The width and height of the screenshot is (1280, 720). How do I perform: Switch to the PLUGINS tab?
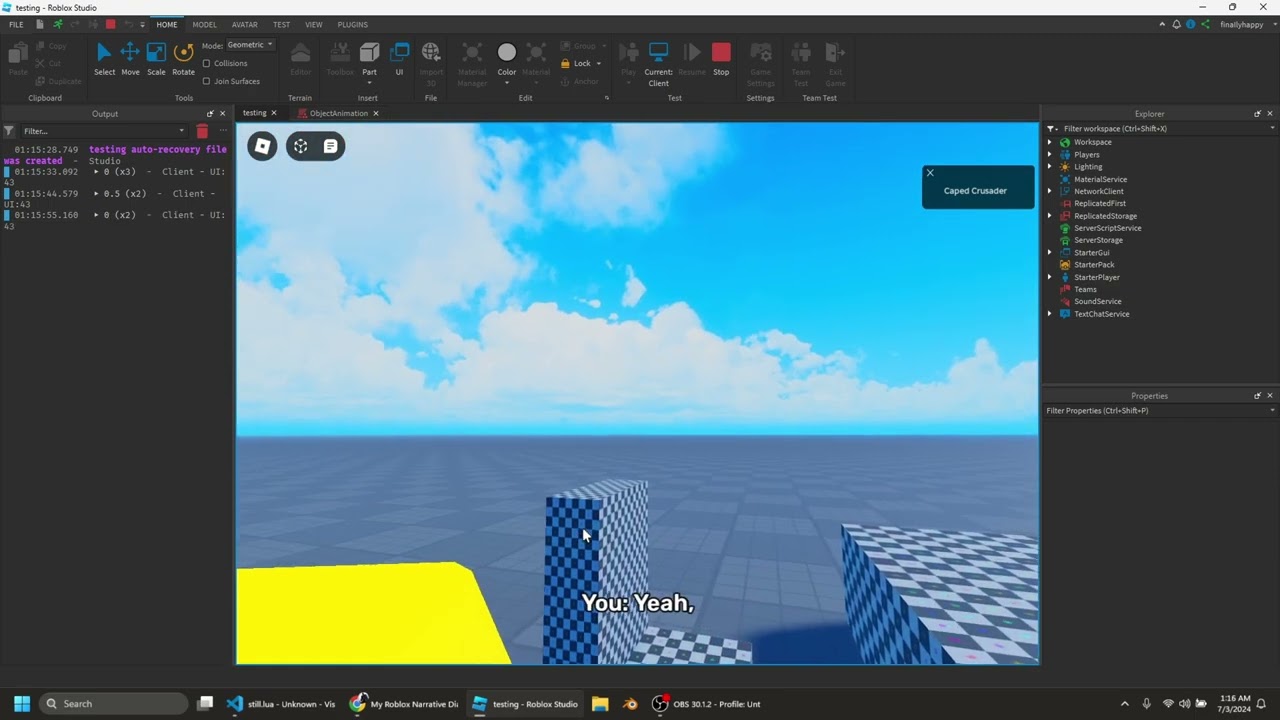[x=353, y=24]
